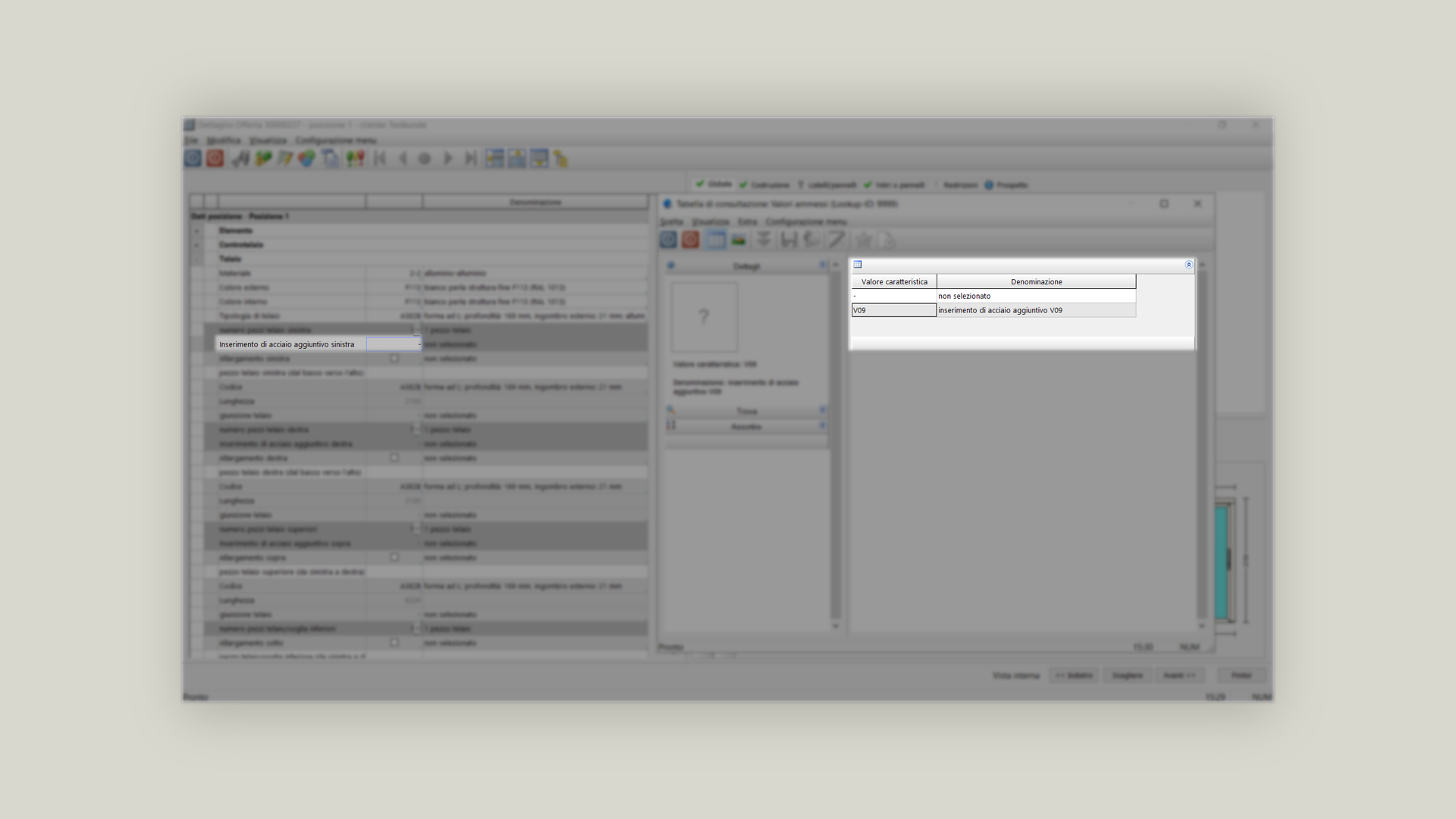Toggle the 'Allargamento sotto' checkbox

(x=394, y=642)
